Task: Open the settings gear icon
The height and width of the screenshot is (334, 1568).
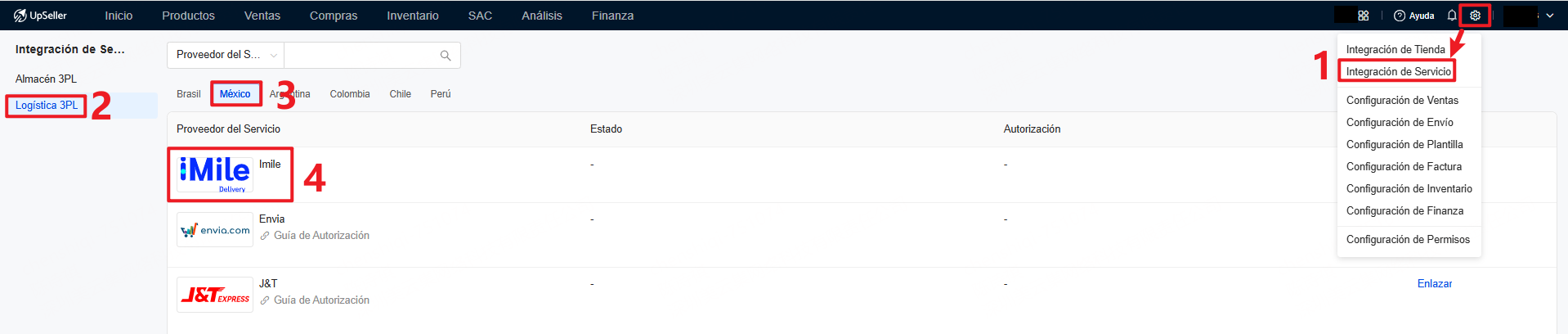Action: 1475,16
